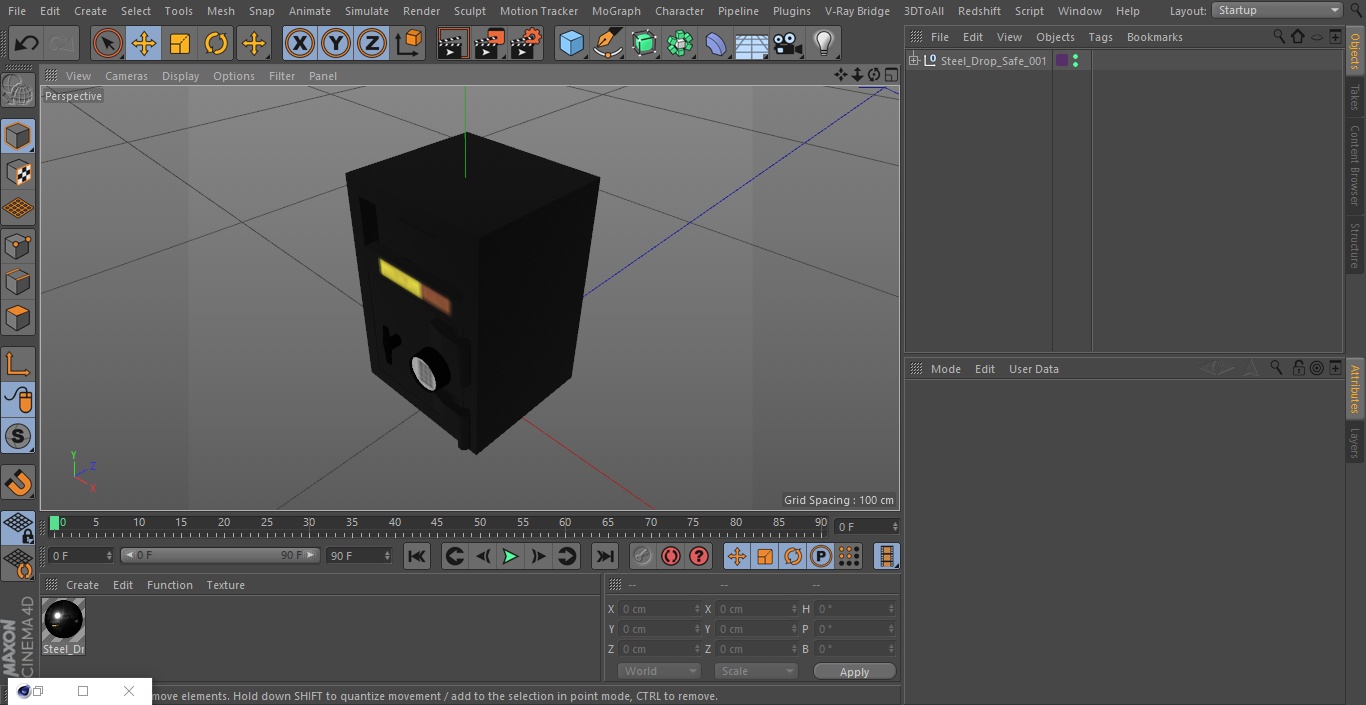This screenshot has height=705, width=1366.
Task: Click the Undo arrow icon
Action: [26, 43]
